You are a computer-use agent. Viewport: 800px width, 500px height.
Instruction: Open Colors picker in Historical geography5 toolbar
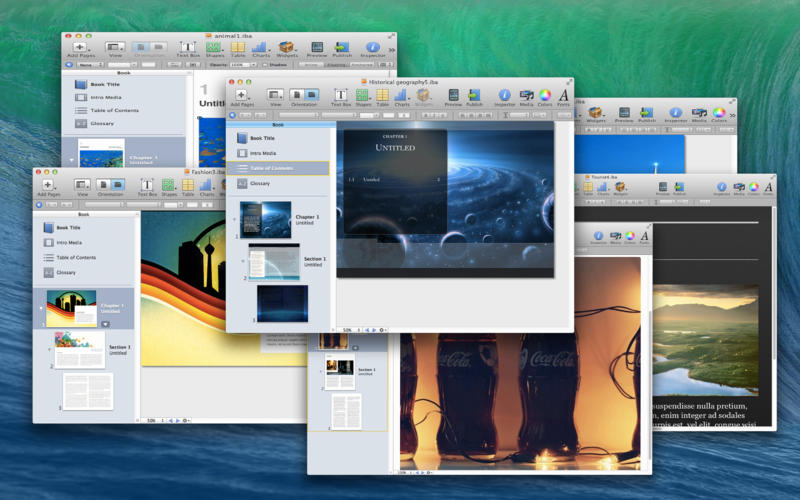545,96
